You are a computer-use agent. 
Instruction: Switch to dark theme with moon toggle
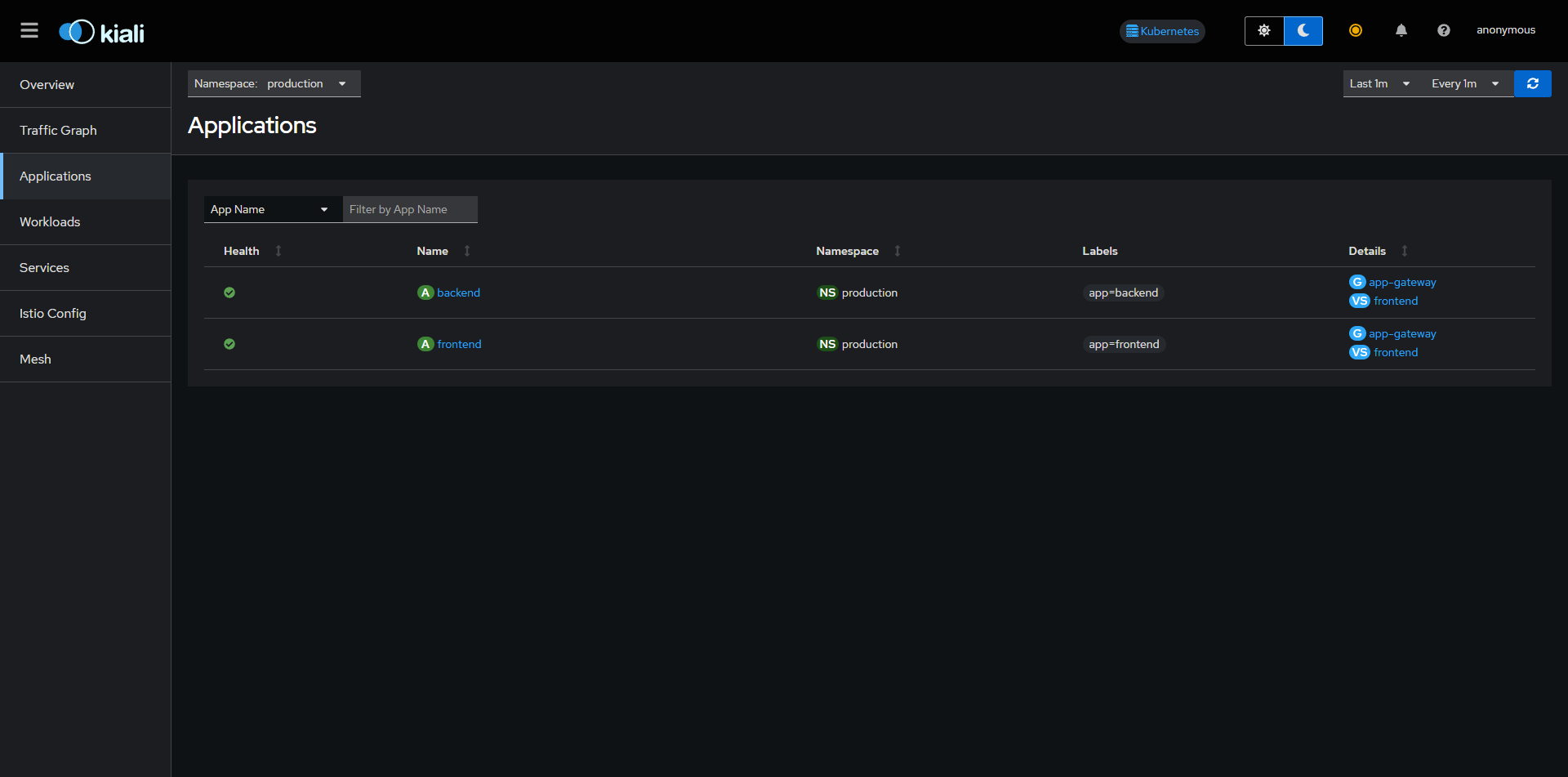(1303, 31)
